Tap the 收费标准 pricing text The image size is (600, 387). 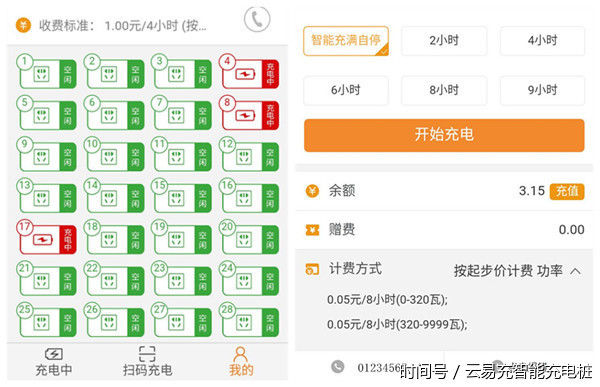click(x=122, y=26)
